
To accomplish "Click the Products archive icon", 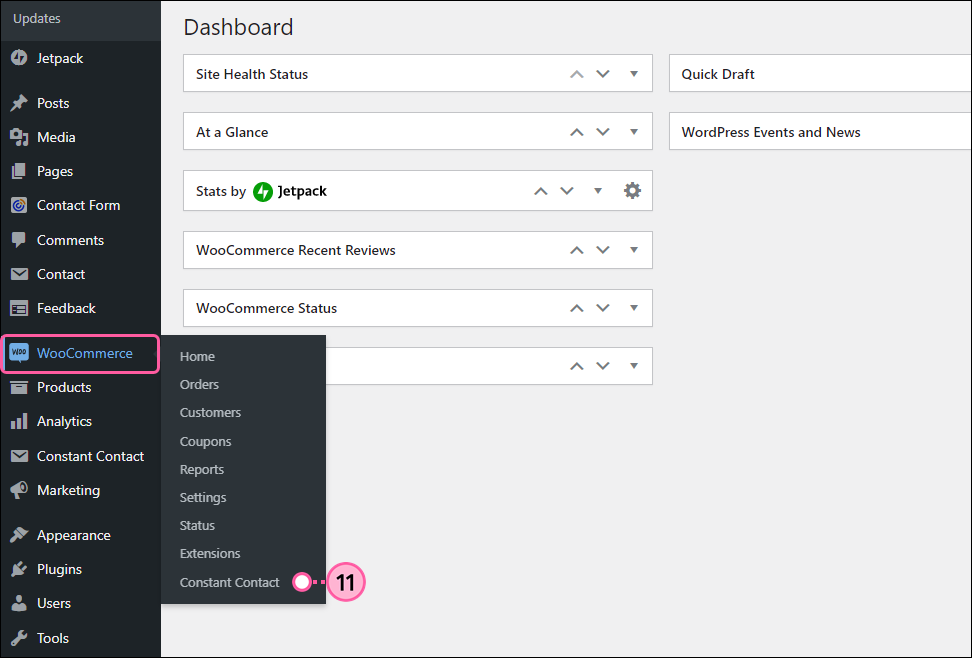I will 19,387.
